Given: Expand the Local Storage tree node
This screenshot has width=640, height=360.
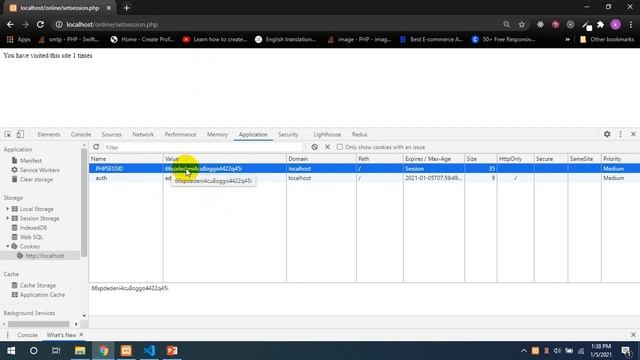Looking at the screenshot, I should (x=7, y=209).
